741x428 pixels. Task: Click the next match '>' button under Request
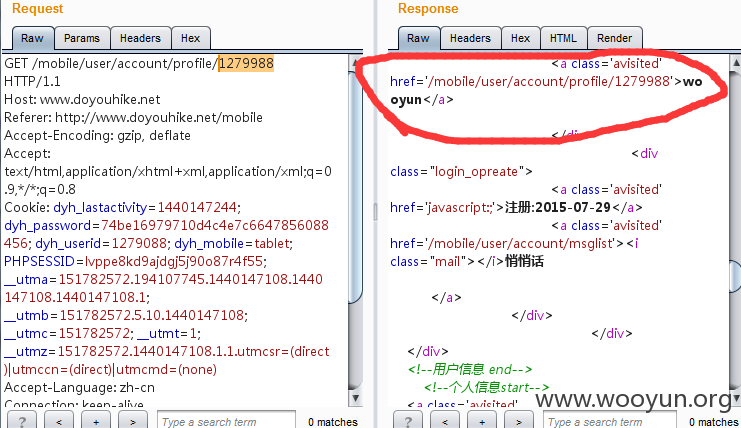click(x=133, y=420)
